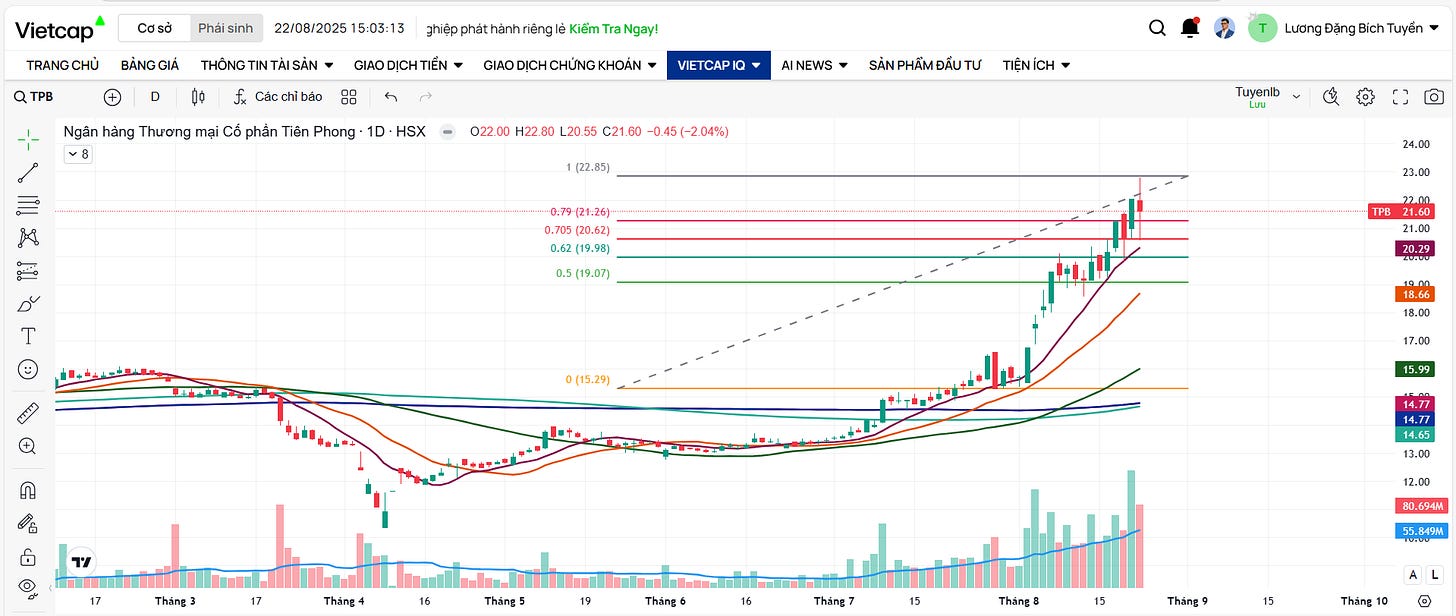The width and height of the screenshot is (1456, 616).
Task: Select the ruler measure tool
Action: click(x=28, y=412)
